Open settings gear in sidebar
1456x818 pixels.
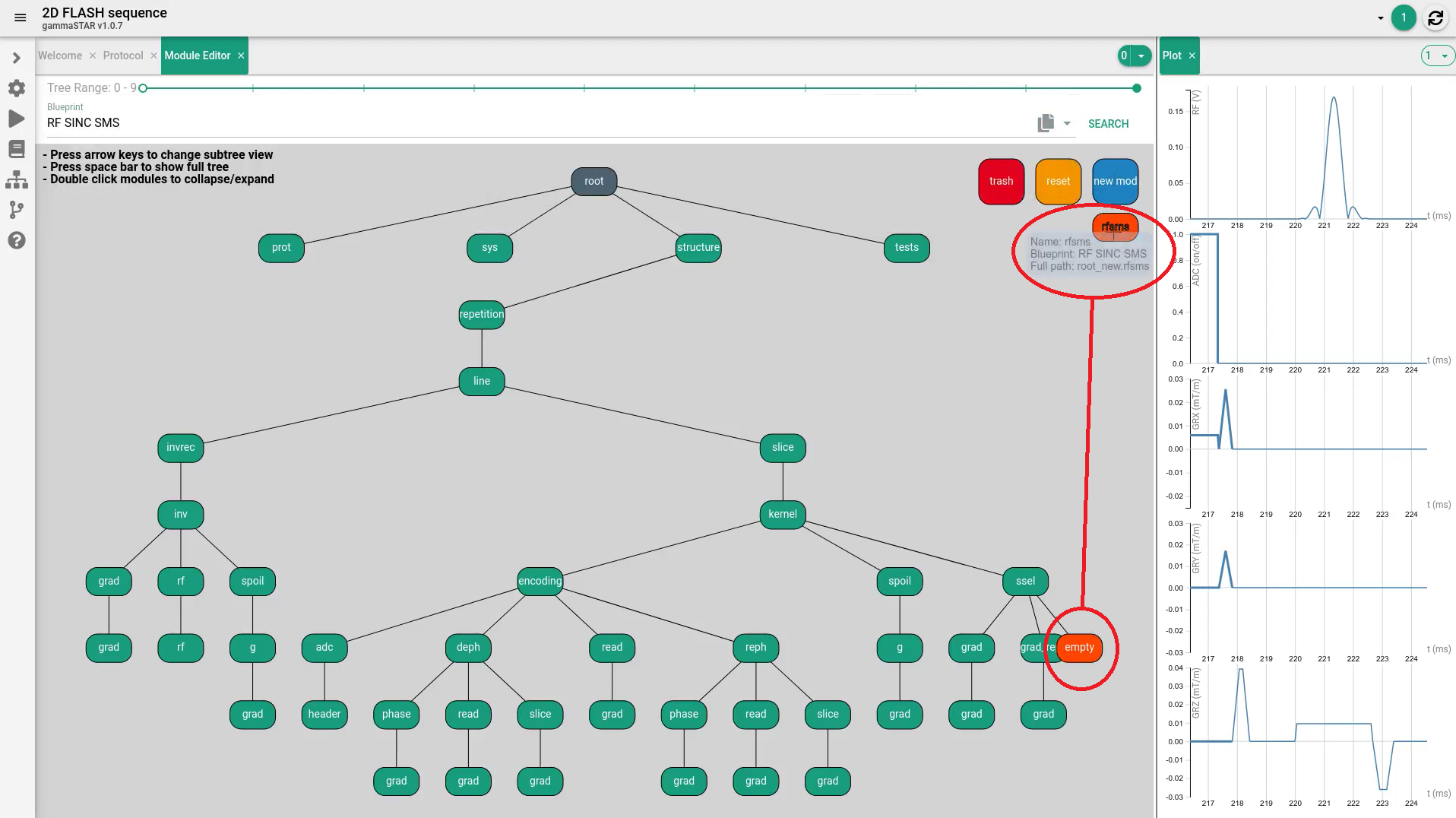click(x=17, y=88)
